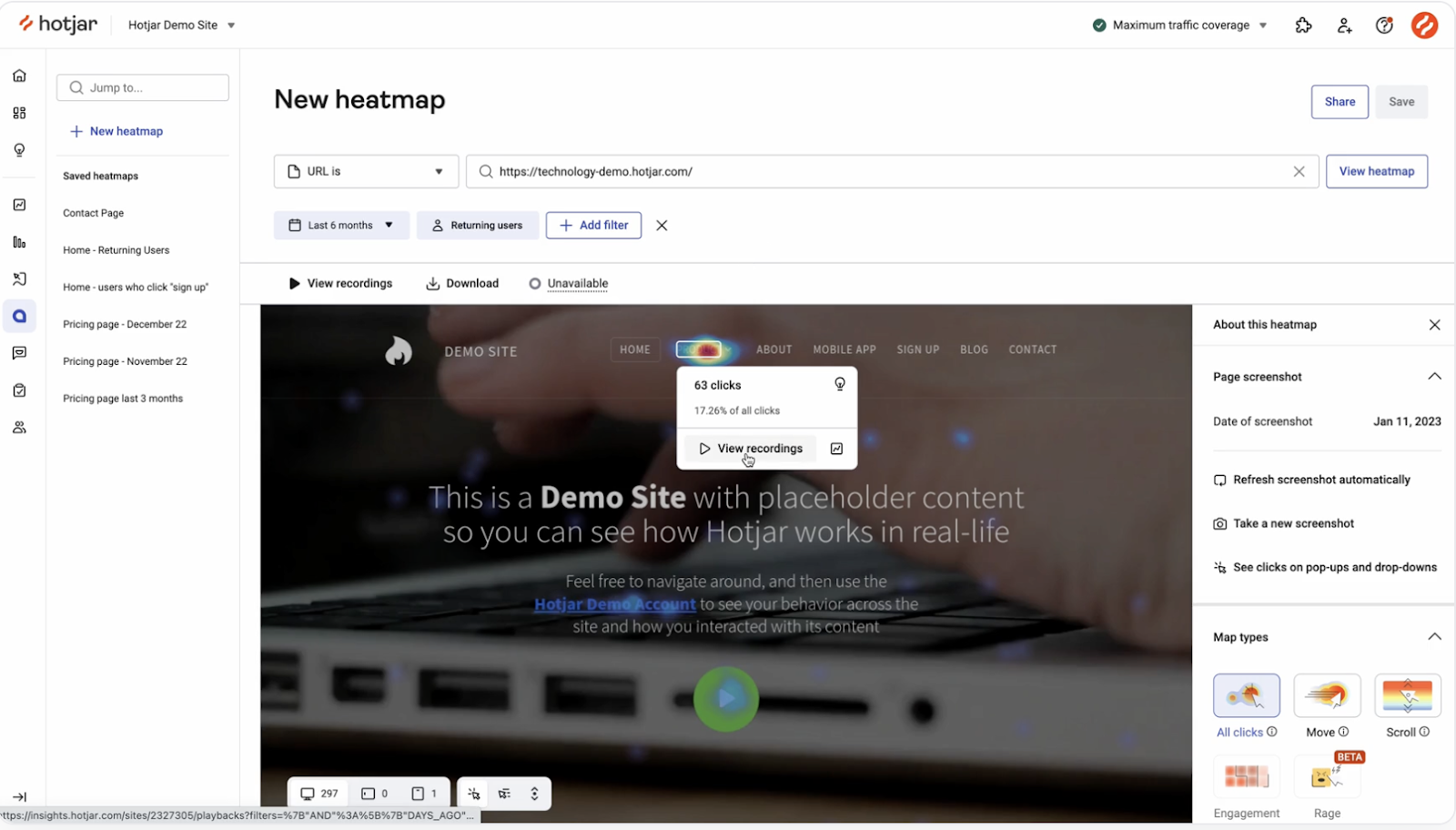Click the lightbulb icon in clicks popup

pos(839,384)
